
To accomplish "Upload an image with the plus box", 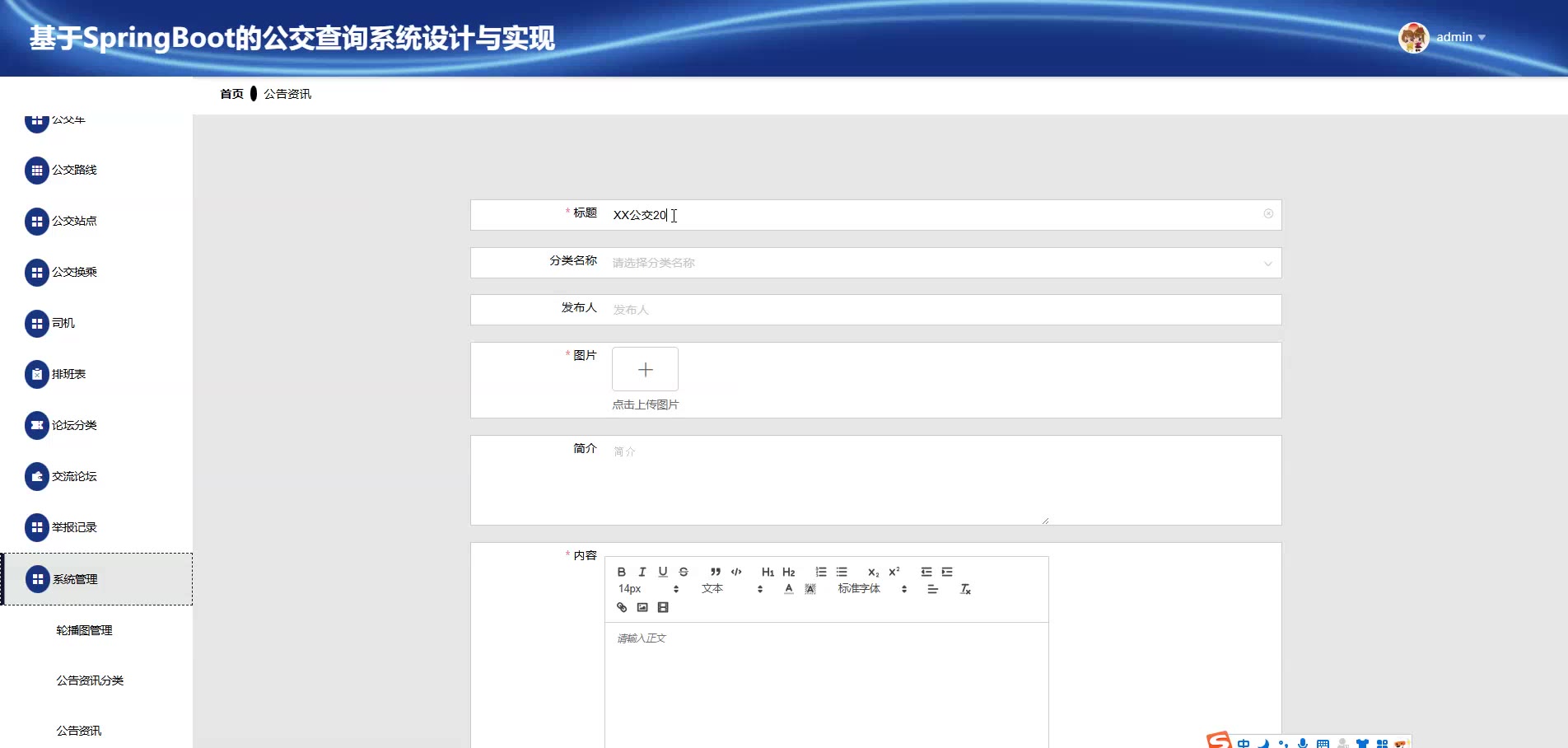I will [646, 369].
